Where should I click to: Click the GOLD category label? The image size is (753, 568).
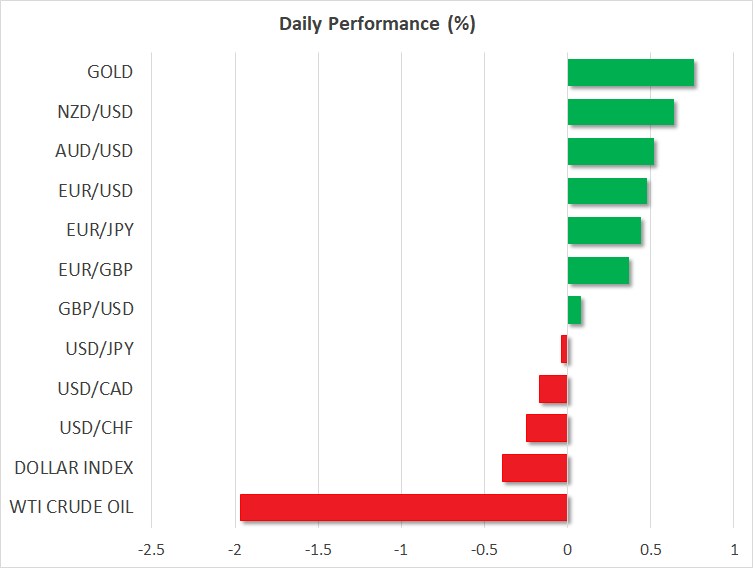coord(109,72)
